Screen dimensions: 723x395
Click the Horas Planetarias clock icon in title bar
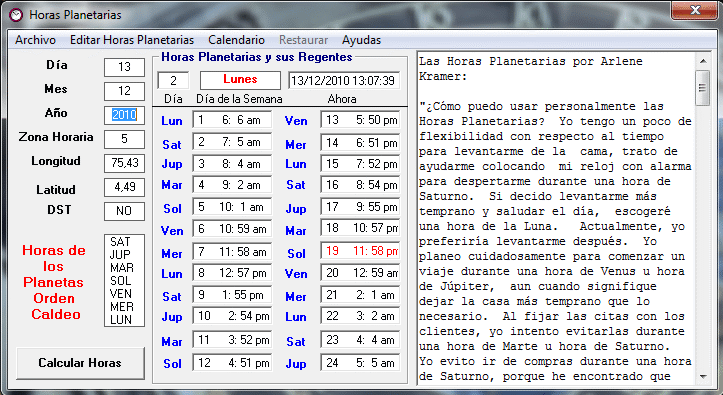click(x=16, y=15)
